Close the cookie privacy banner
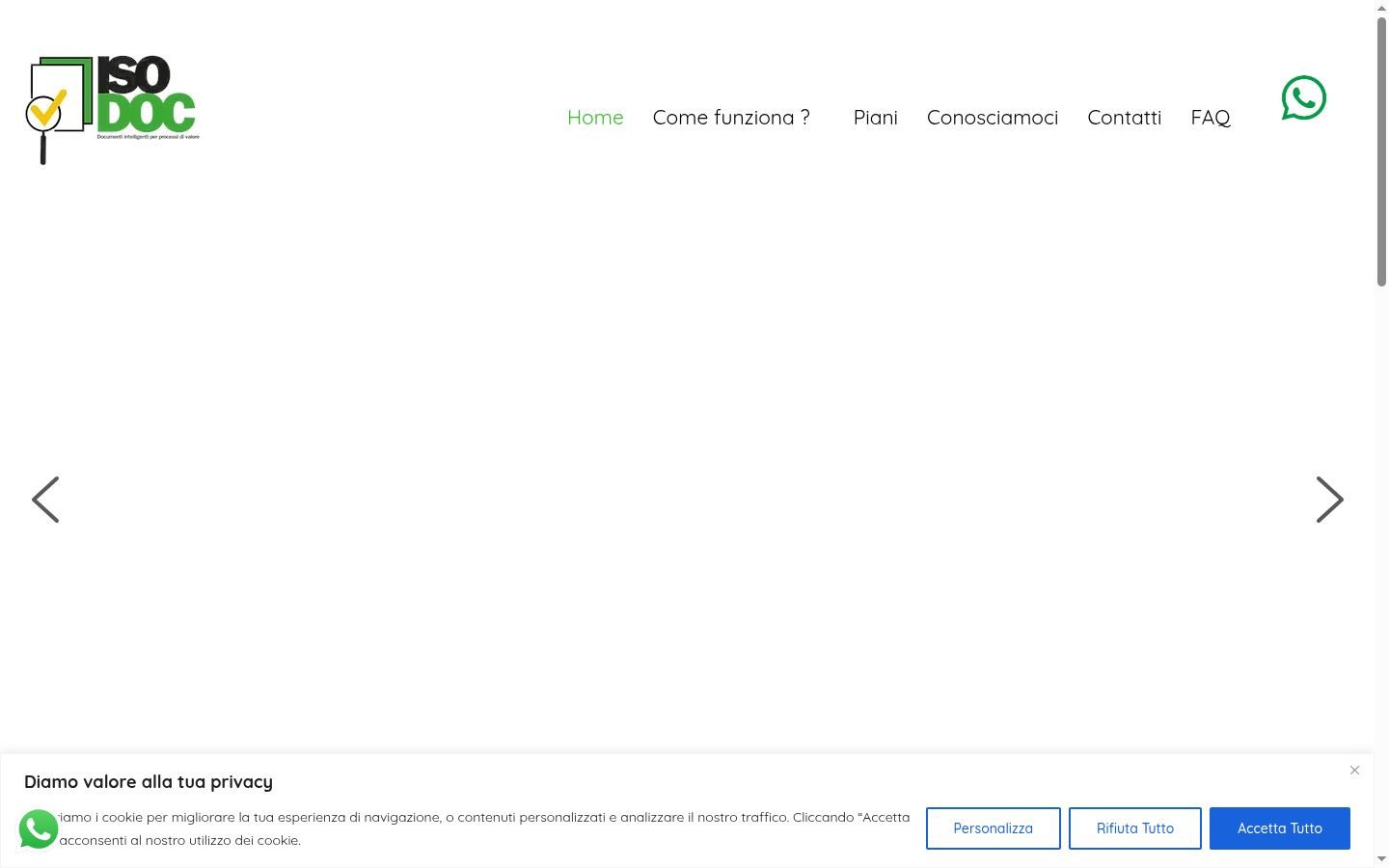 coord(1354,771)
